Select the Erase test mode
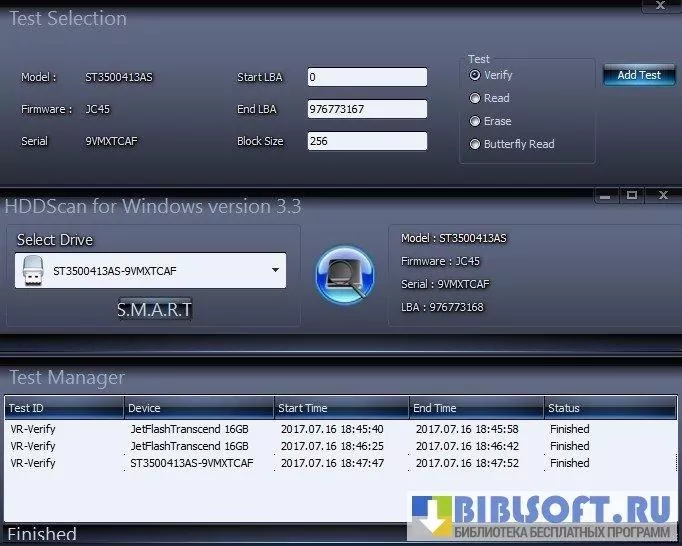682x546 pixels. (475, 121)
